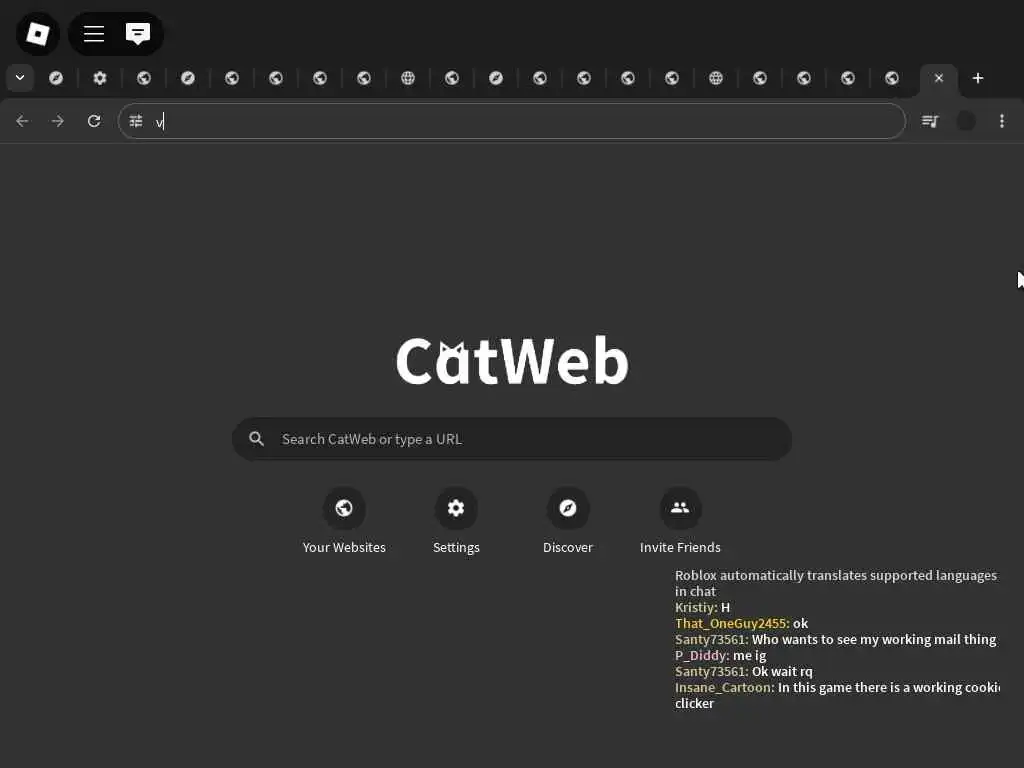Screen dimensions: 1024x768
Task: Toggle the Roblox chat window icon
Action: click(x=138, y=33)
